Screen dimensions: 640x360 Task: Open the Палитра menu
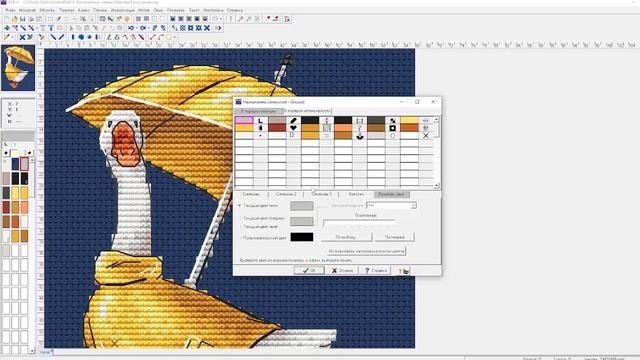[x=67, y=10]
